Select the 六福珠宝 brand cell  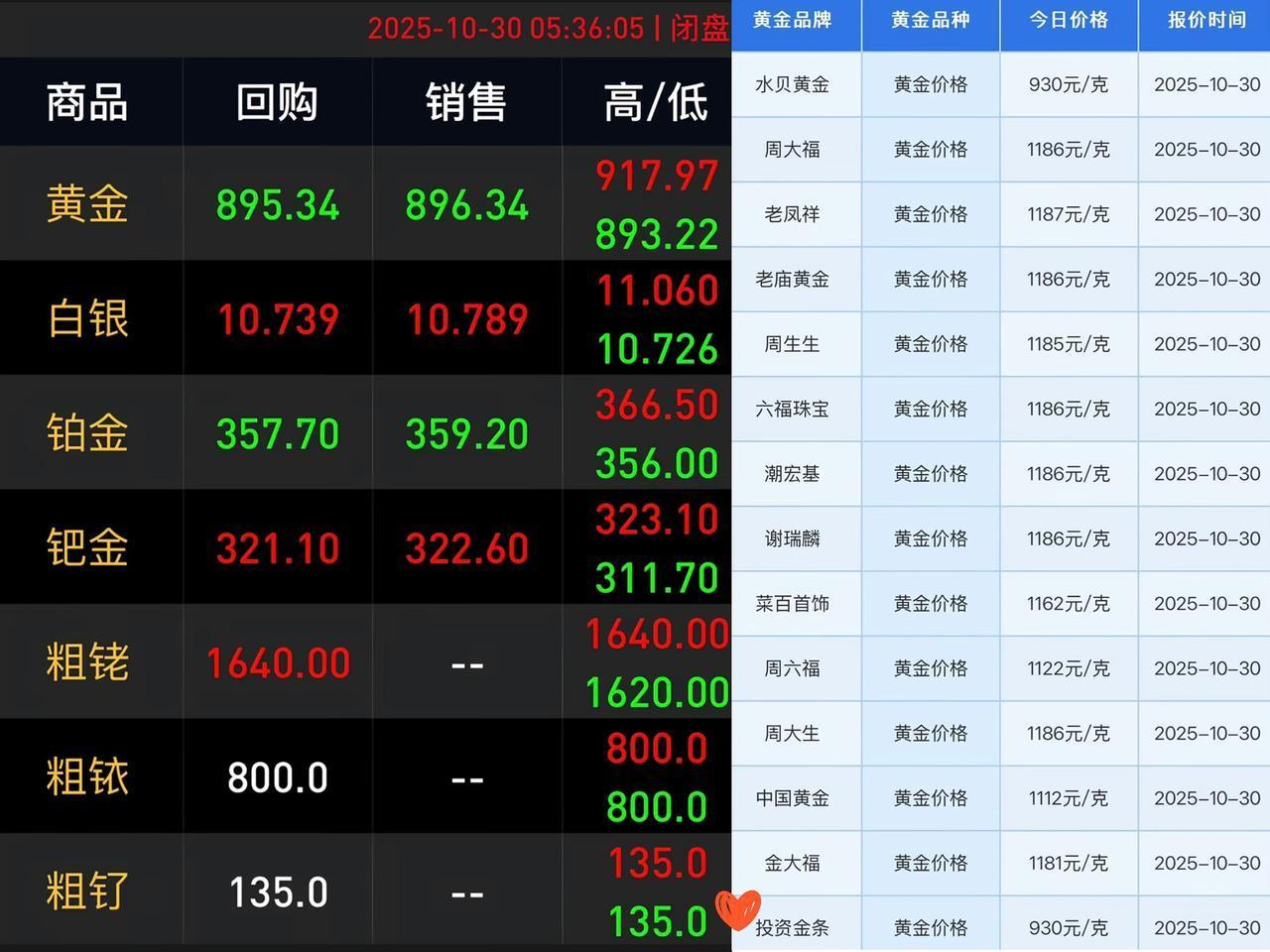[792, 409]
